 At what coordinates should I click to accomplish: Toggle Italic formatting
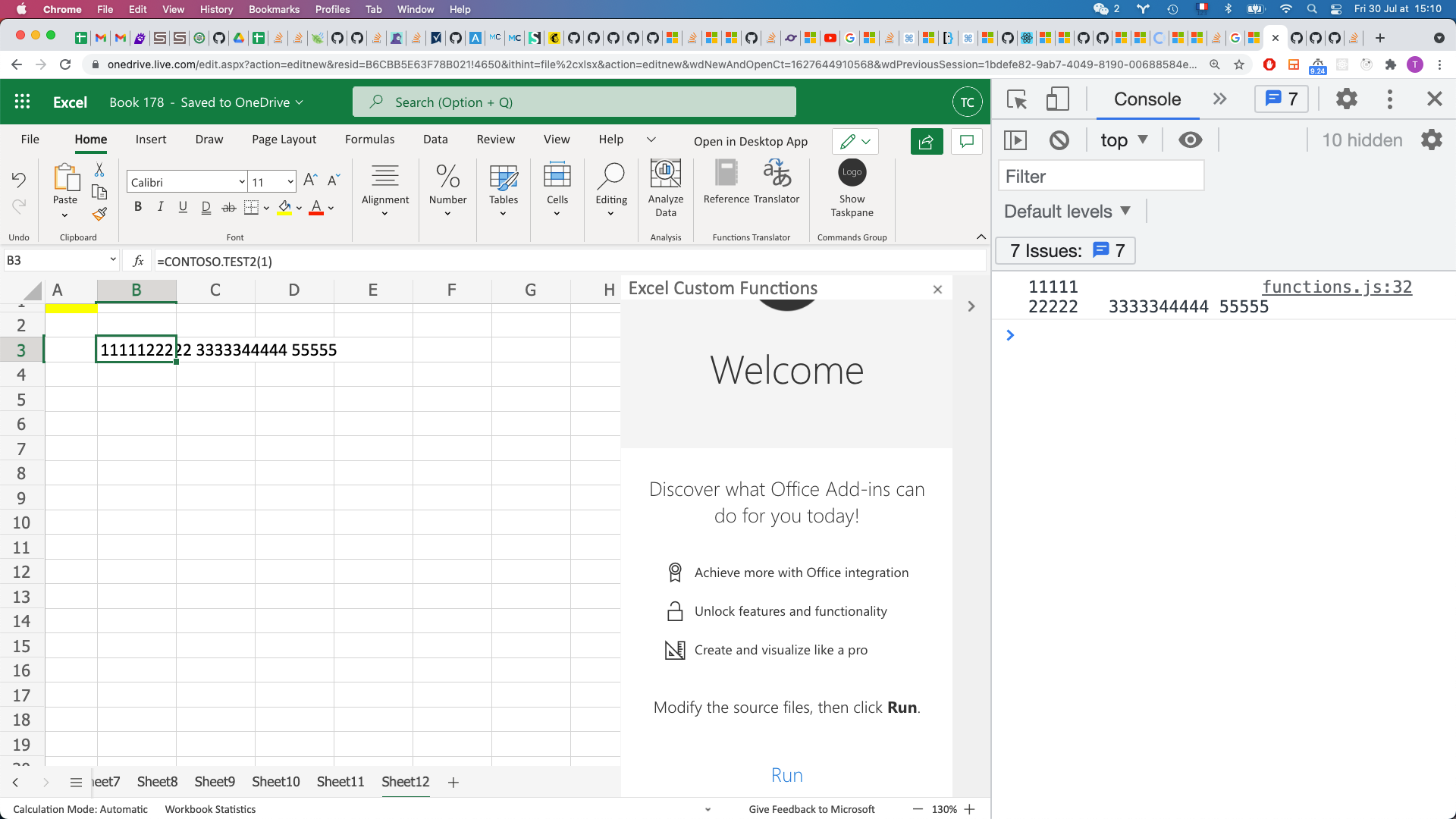tap(160, 207)
